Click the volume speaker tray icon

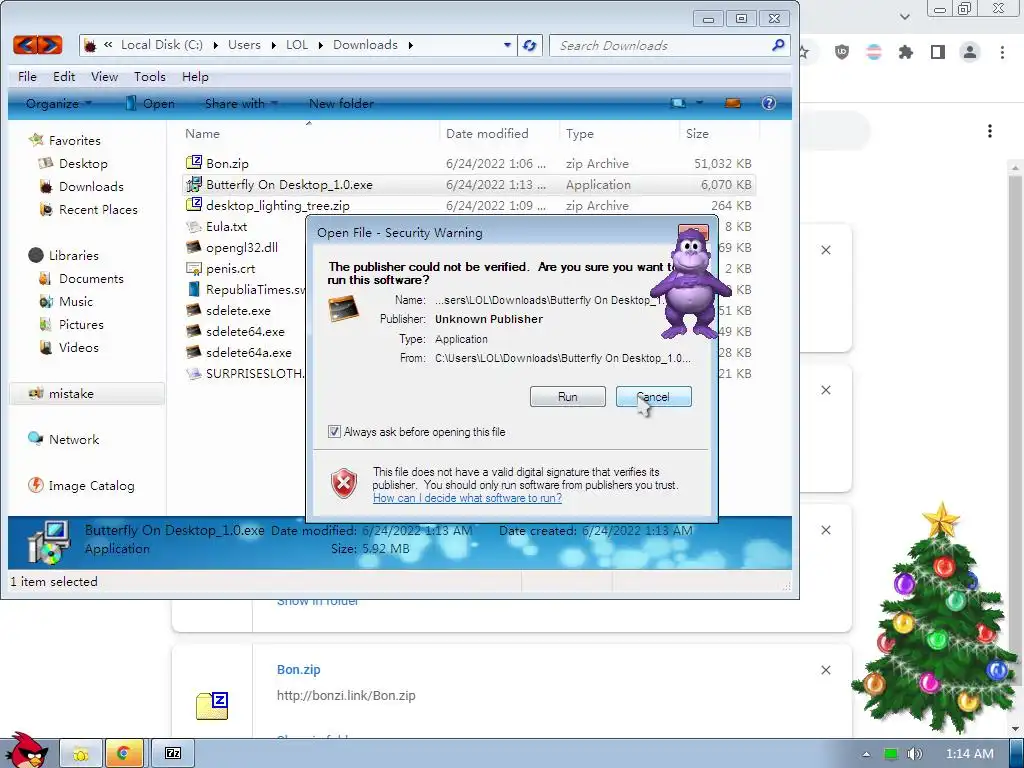pyautogui.click(x=915, y=754)
